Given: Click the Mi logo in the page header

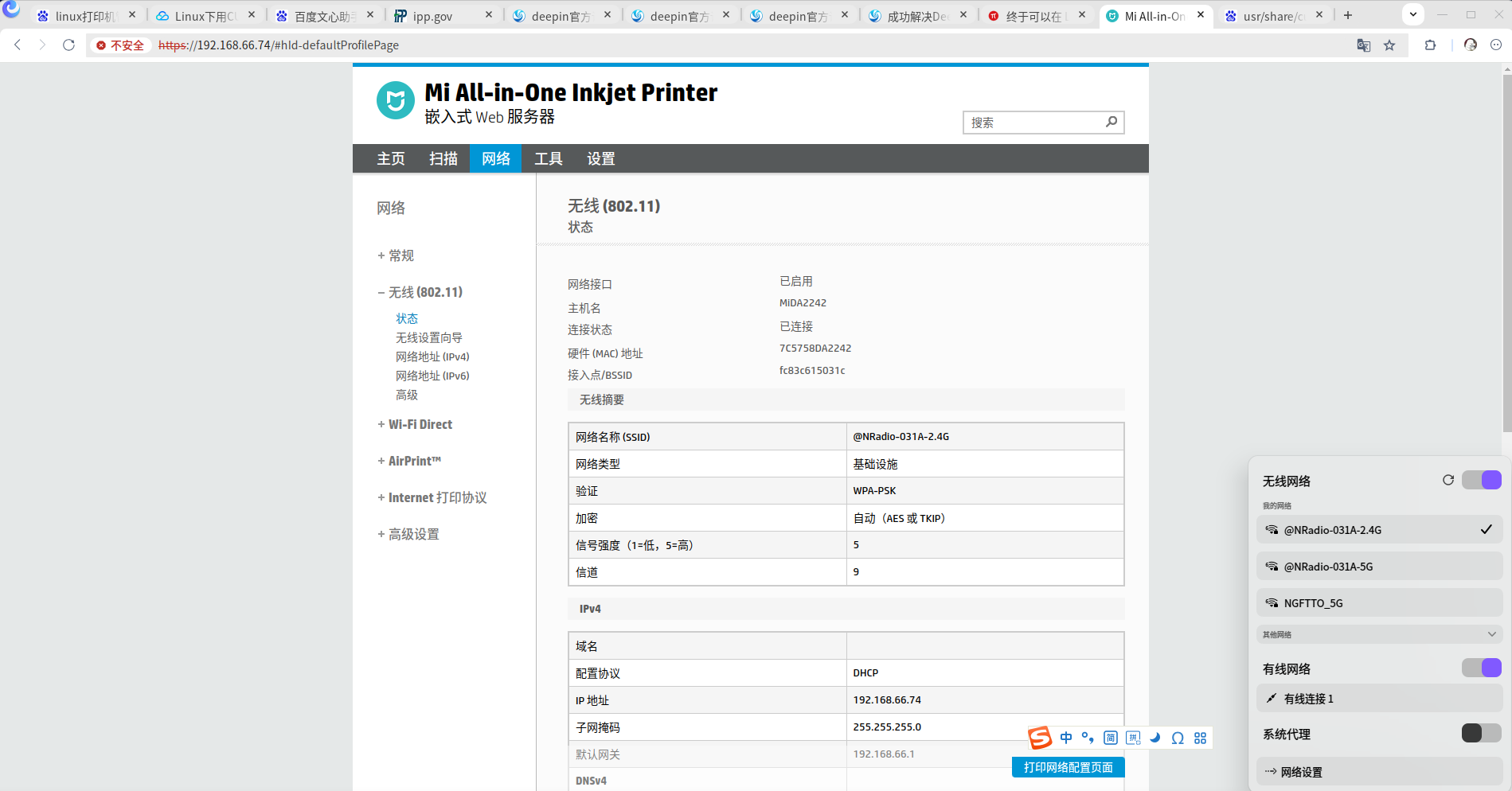Looking at the screenshot, I should pos(395,100).
